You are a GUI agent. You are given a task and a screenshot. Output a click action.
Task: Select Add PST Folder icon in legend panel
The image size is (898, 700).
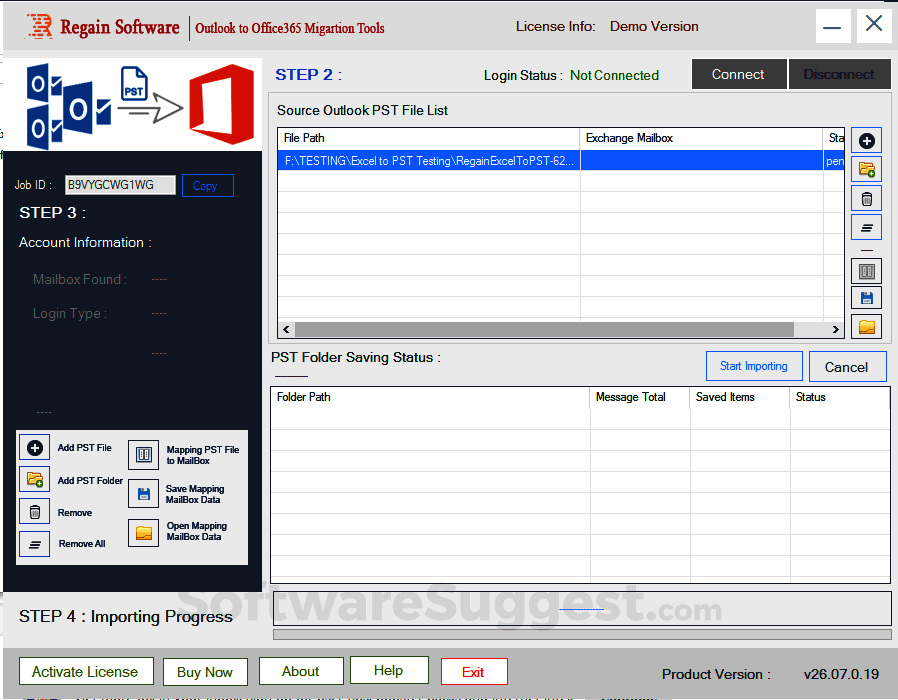coord(34,479)
